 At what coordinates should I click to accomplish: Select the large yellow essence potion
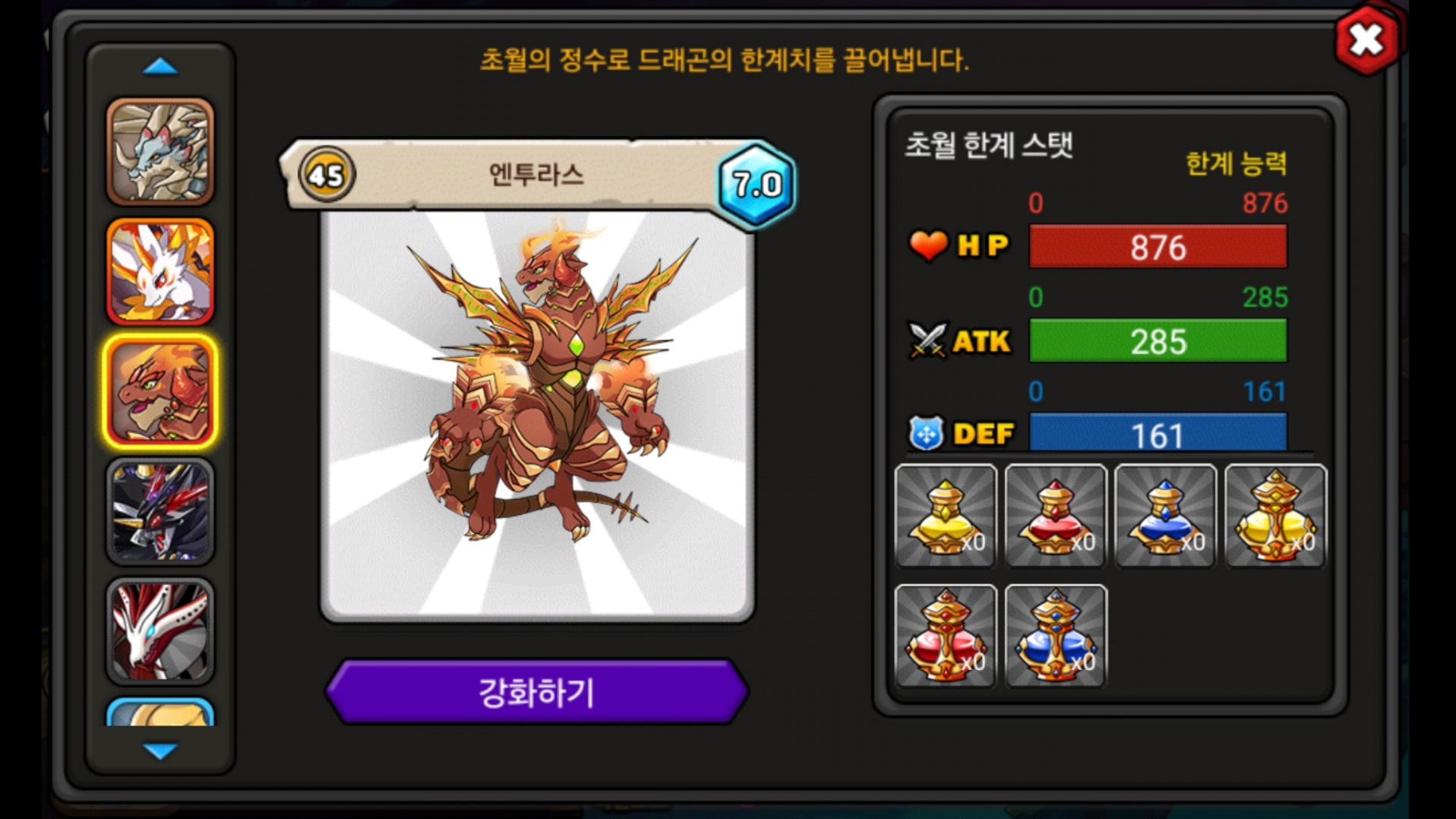click(1276, 516)
